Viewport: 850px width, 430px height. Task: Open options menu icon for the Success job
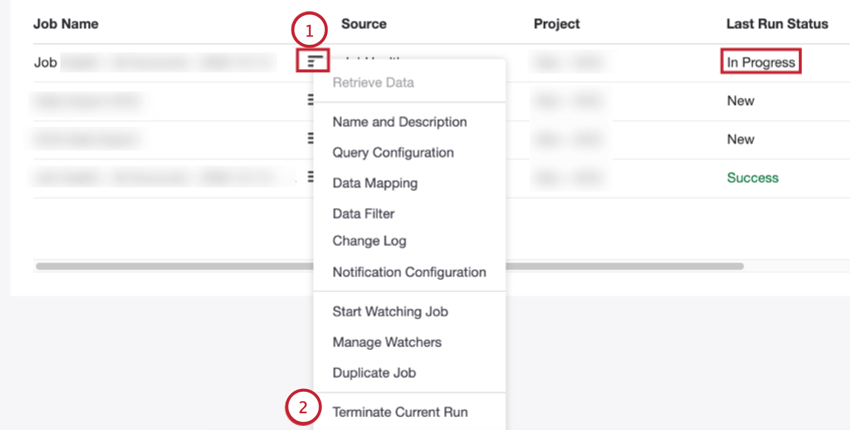click(x=311, y=178)
